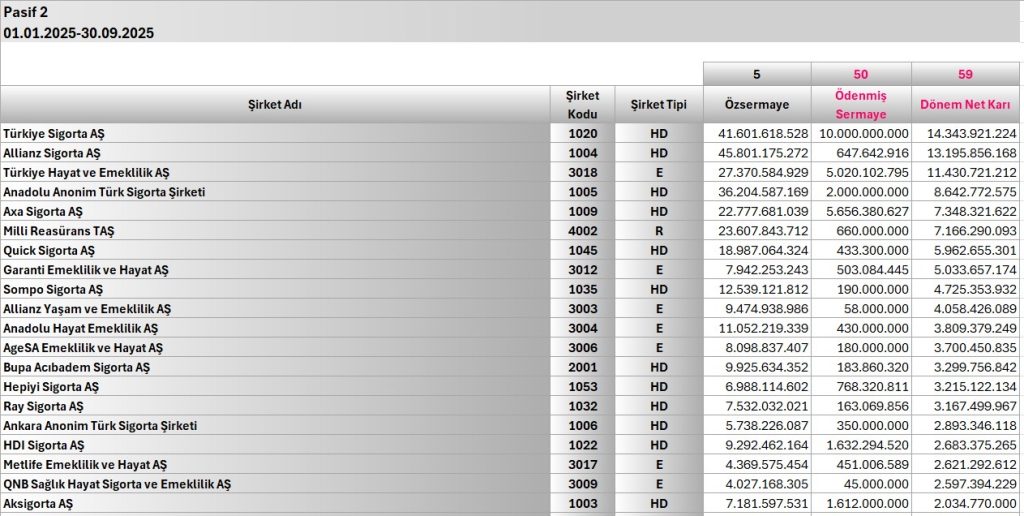This screenshot has width=1024, height=516.
Task: Click Axa Sigorta's paid capital 5.656.380.627
Action: (x=862, y=211)
